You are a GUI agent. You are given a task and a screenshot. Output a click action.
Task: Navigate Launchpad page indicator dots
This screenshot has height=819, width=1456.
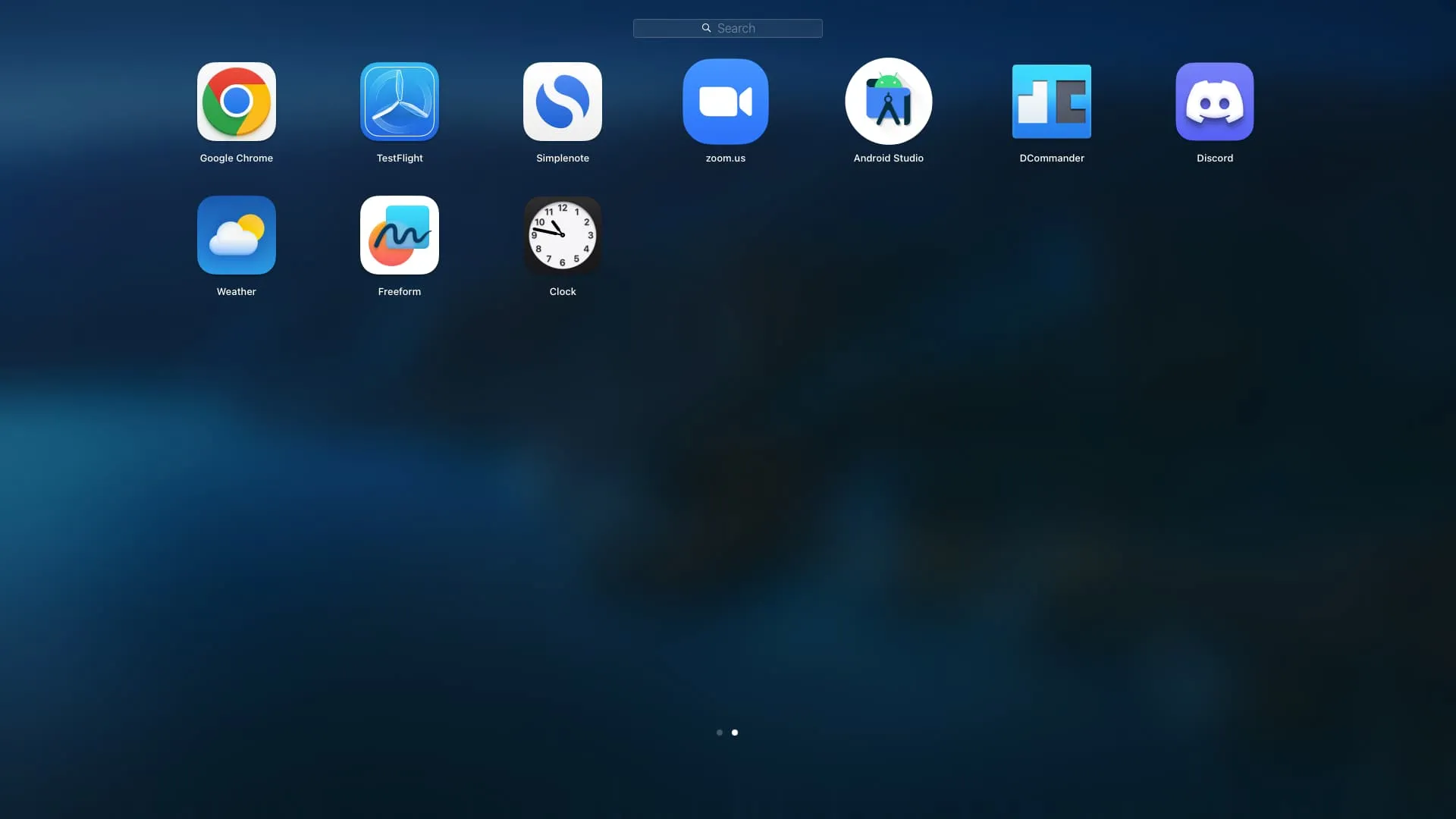coord(728,732)
